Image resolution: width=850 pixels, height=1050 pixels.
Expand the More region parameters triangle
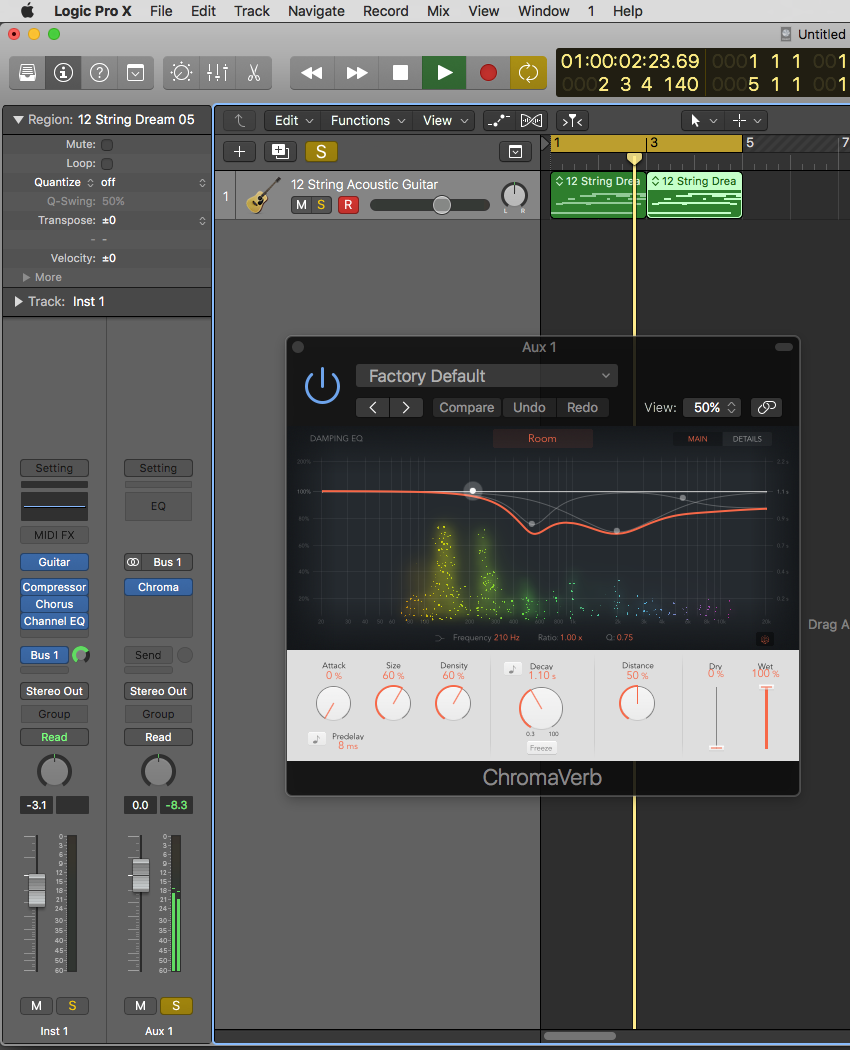click(x=26, y=277)
